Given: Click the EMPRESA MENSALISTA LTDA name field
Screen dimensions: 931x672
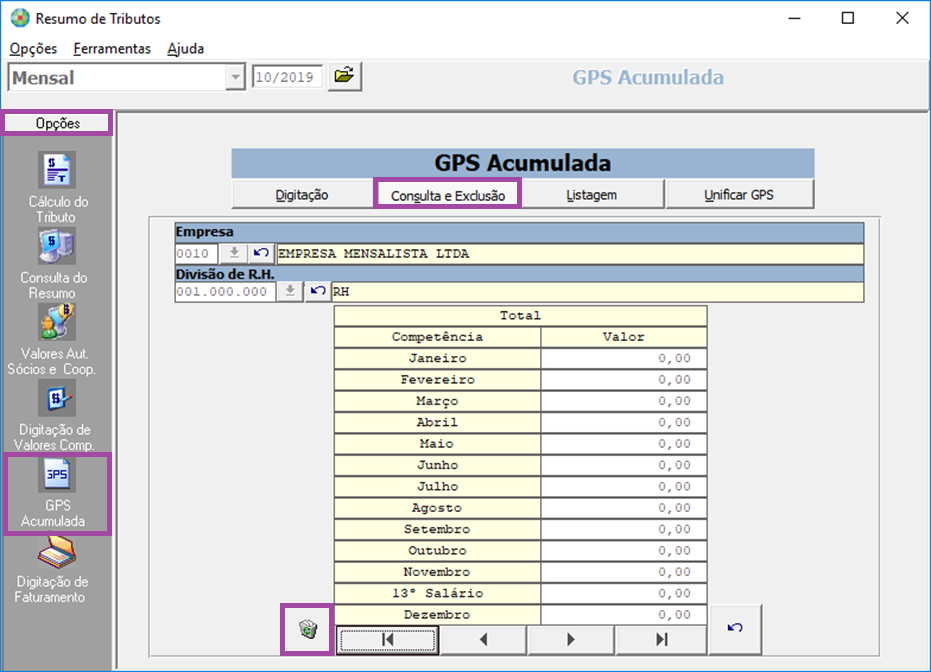Looking at the screenshot, I should pos(569,253).
